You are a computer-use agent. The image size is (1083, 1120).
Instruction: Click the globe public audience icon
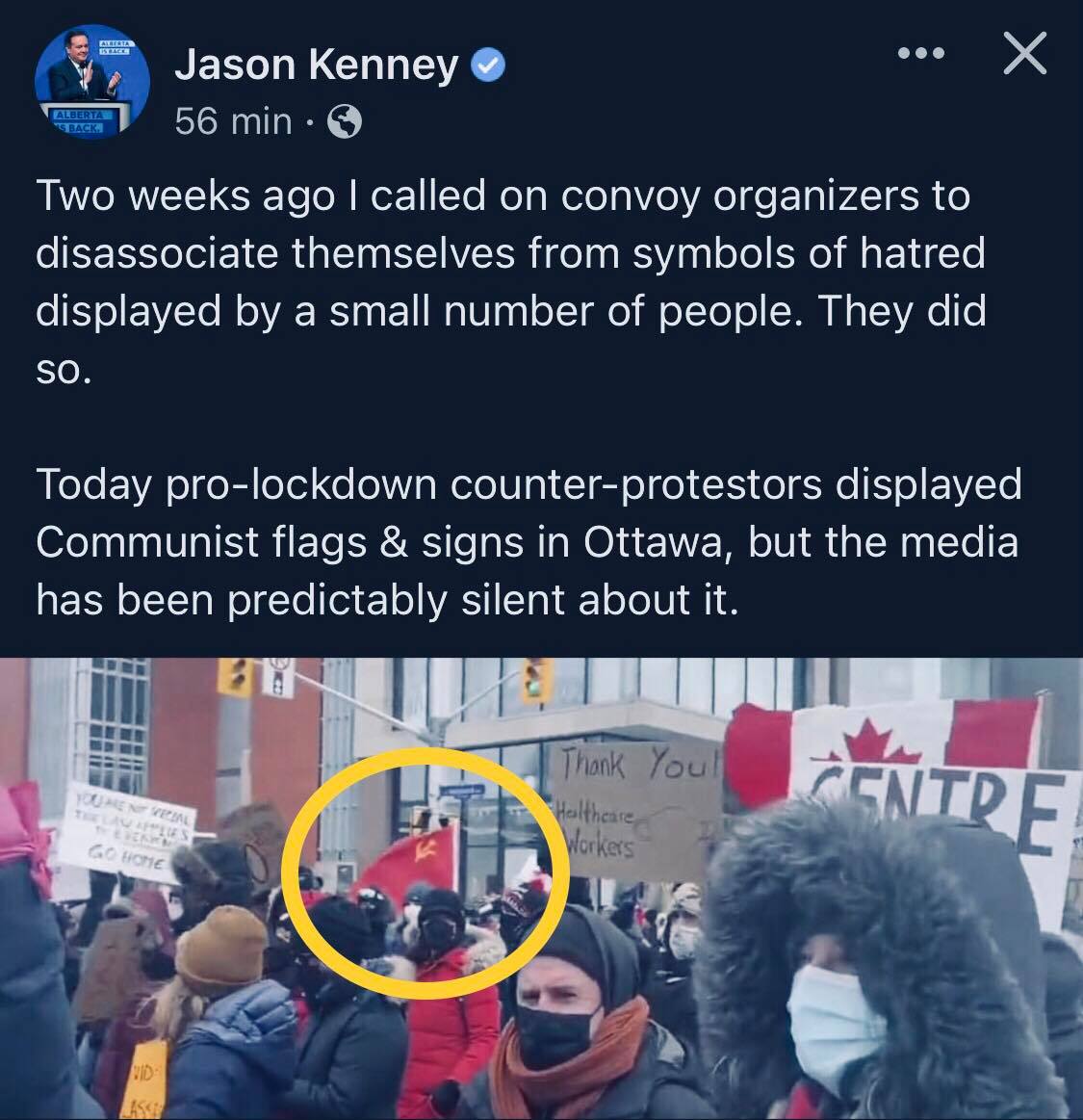[x=345, y=121]
